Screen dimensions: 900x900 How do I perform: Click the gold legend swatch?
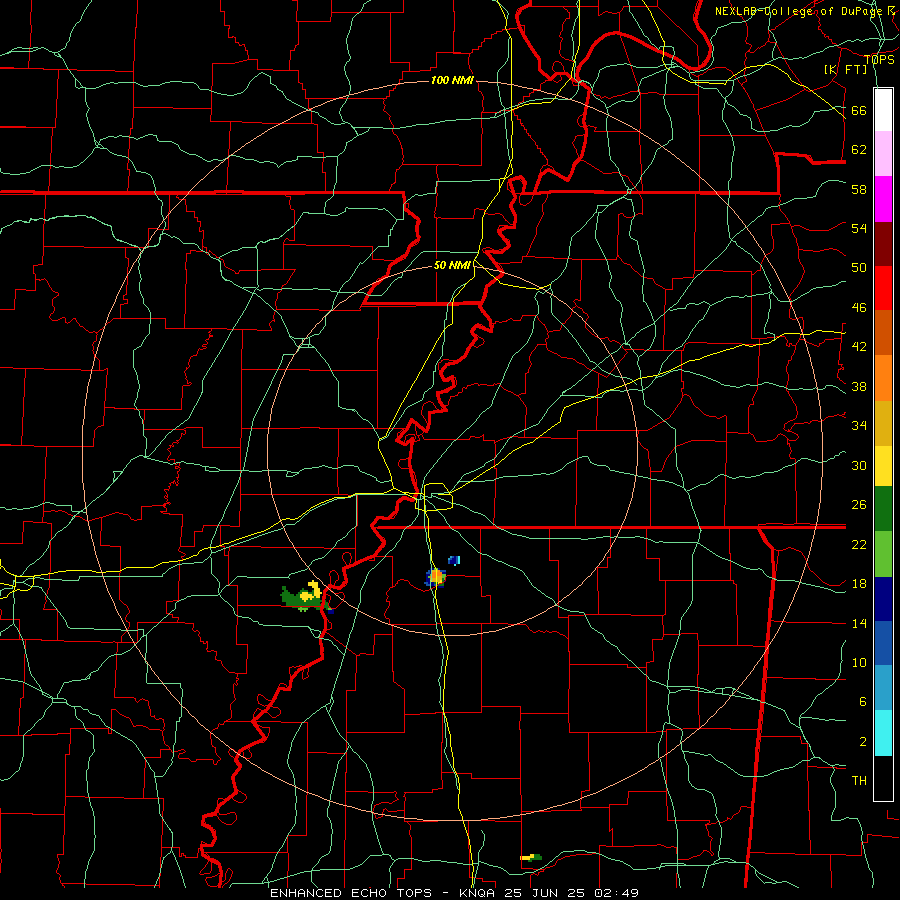point(883,423)
